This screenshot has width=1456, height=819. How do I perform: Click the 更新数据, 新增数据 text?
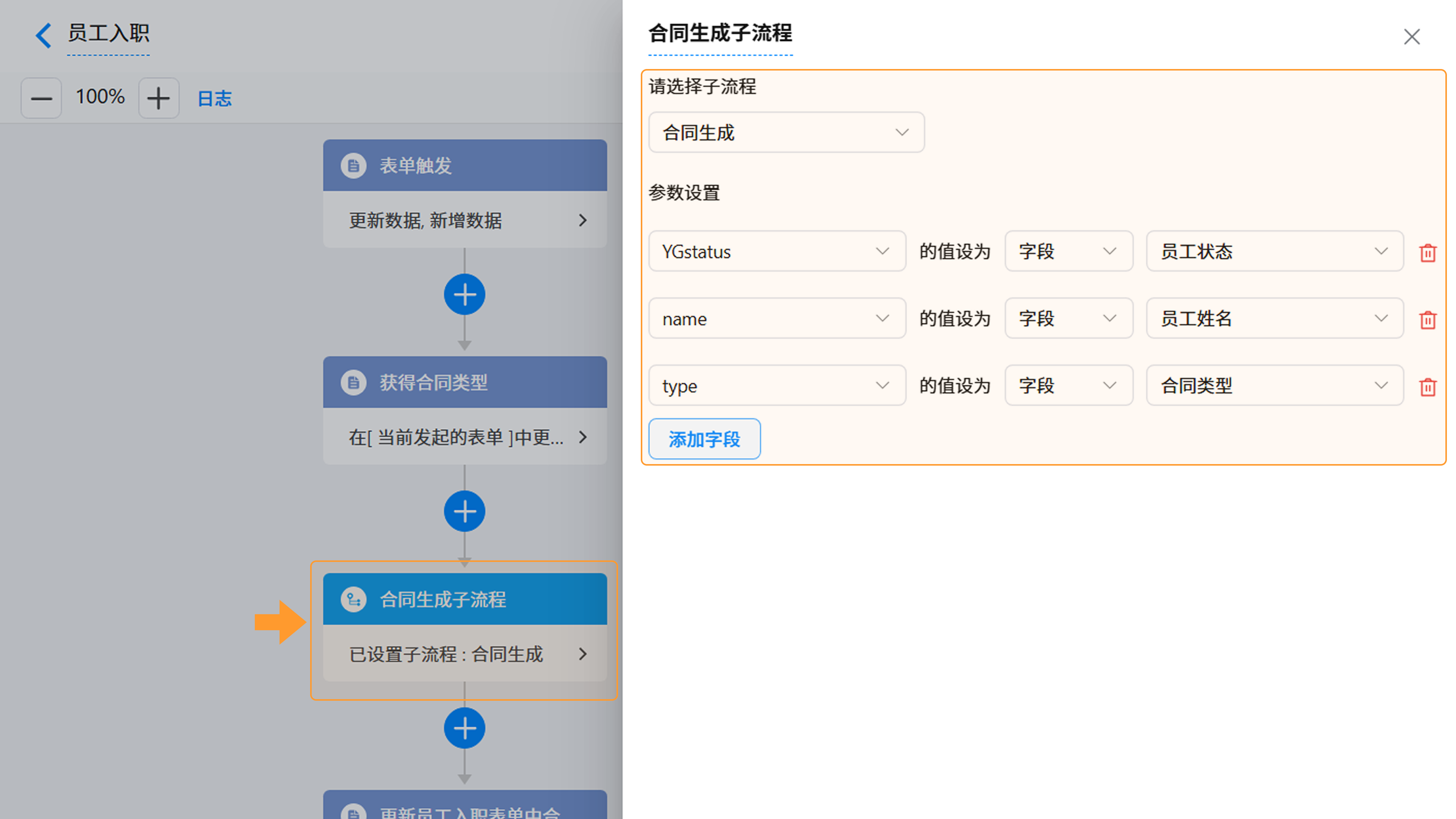[x=425, y=220]
